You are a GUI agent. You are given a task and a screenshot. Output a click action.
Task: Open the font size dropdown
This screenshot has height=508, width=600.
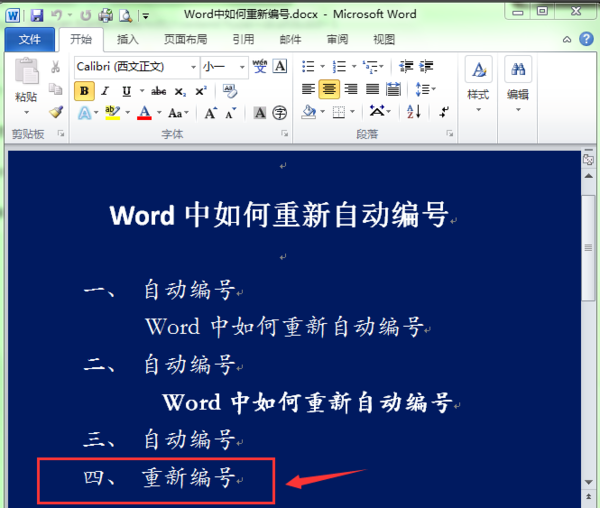pos(242,67)
